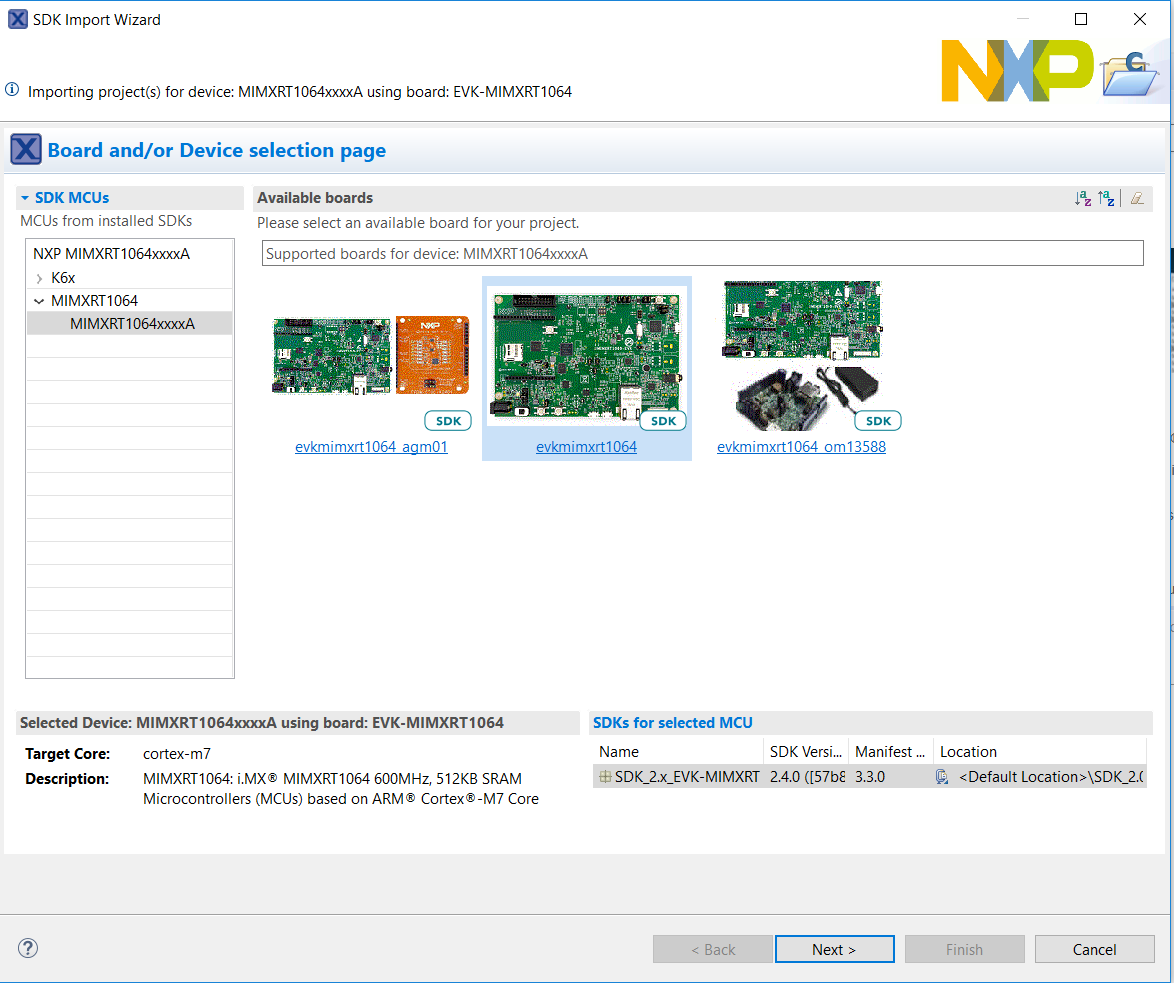This screenshot has height=983, width=1174.
Task: Cancel the SDK Import Wizard
Action: coord(1094,949)
